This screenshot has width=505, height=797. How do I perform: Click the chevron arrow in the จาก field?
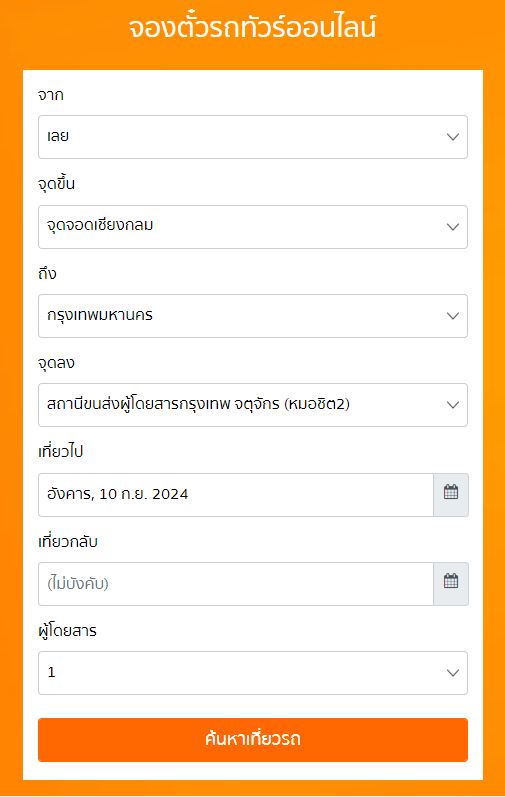453,137
